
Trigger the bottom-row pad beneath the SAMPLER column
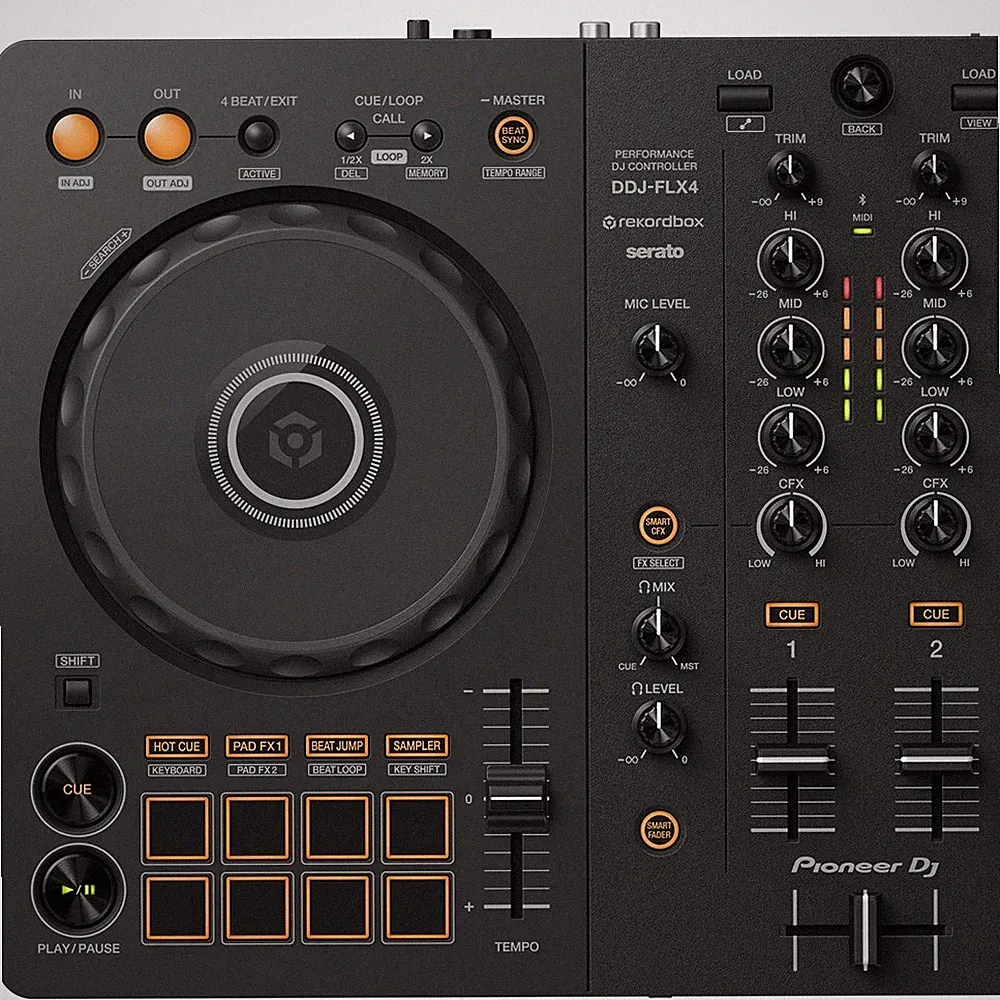pyautogui.click(x=418, y=908)
